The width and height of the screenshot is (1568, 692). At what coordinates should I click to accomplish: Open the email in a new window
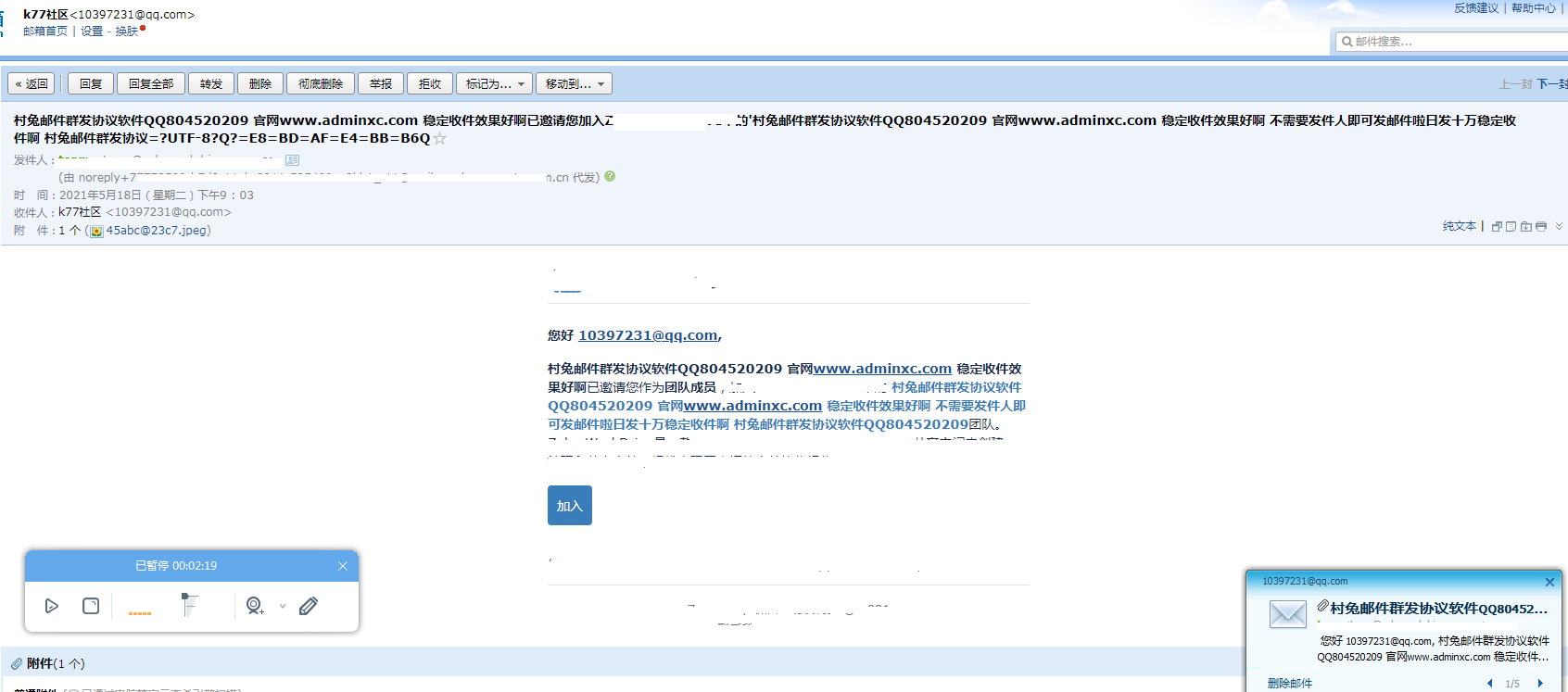[1497, 226]
